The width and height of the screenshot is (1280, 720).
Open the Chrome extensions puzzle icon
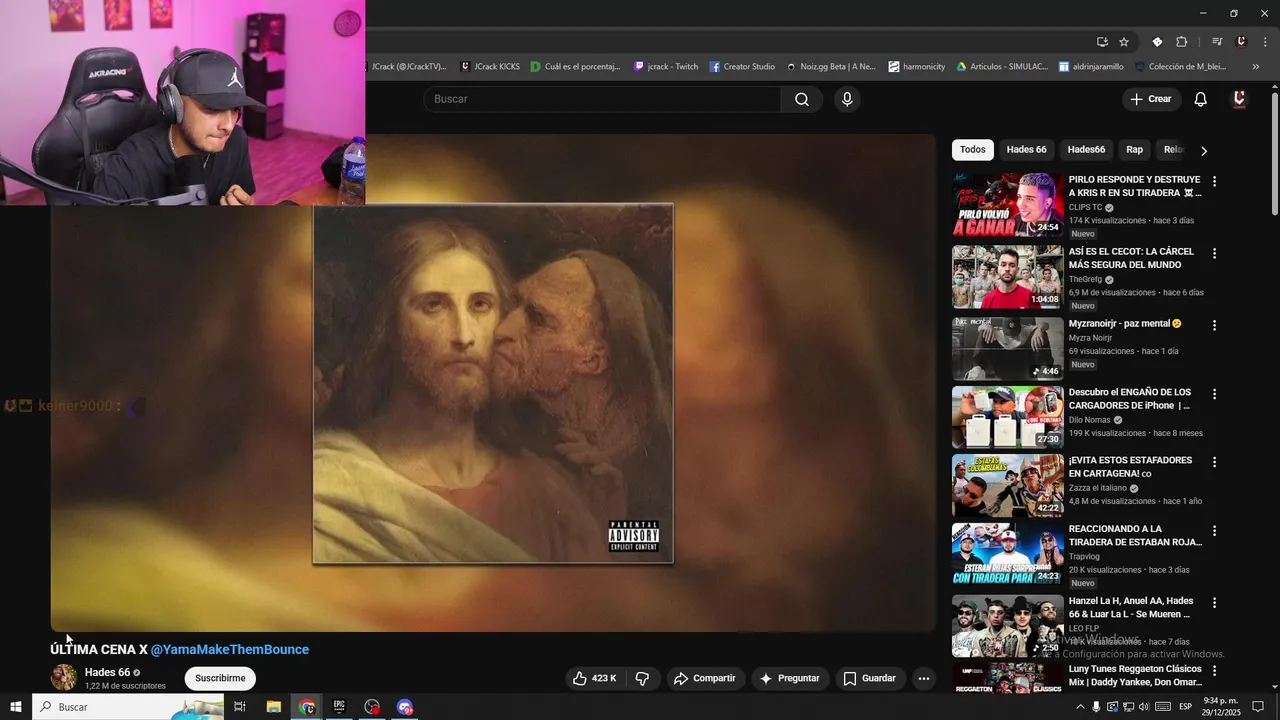tap(1181, 42)
